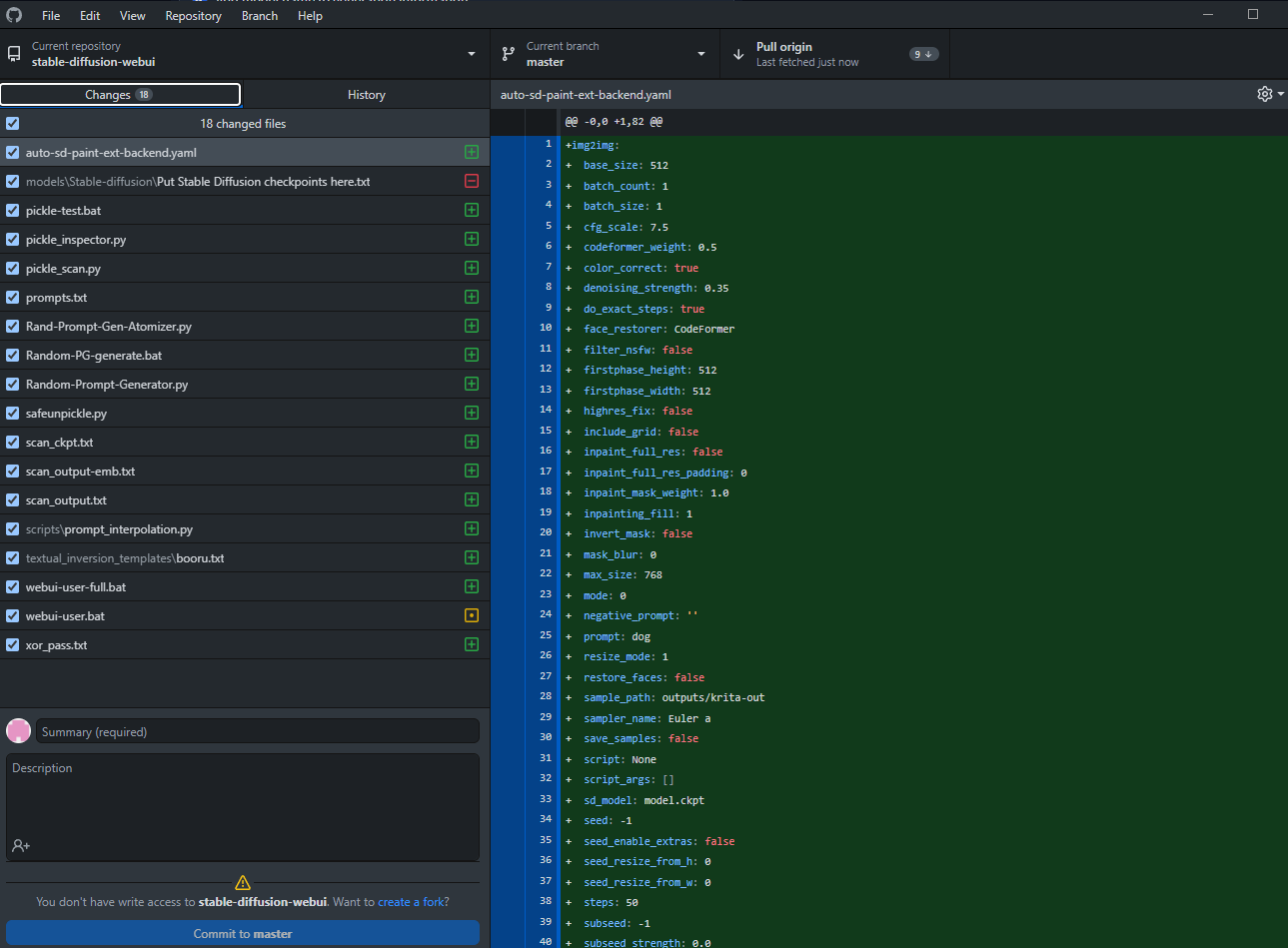
Task: Uncheck prompts.txt checkbox
Action: pos(12,298)
